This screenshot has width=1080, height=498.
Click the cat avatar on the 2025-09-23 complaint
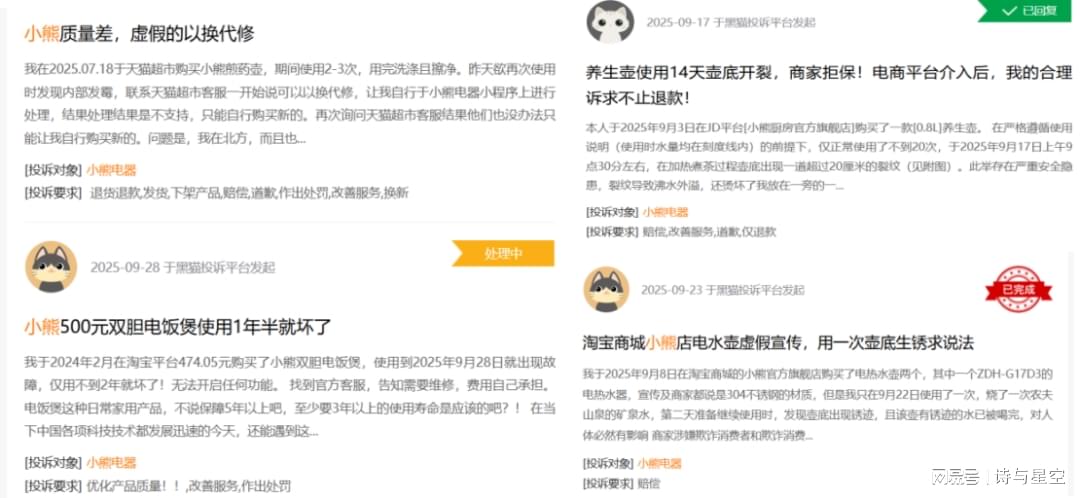point(606,289)
